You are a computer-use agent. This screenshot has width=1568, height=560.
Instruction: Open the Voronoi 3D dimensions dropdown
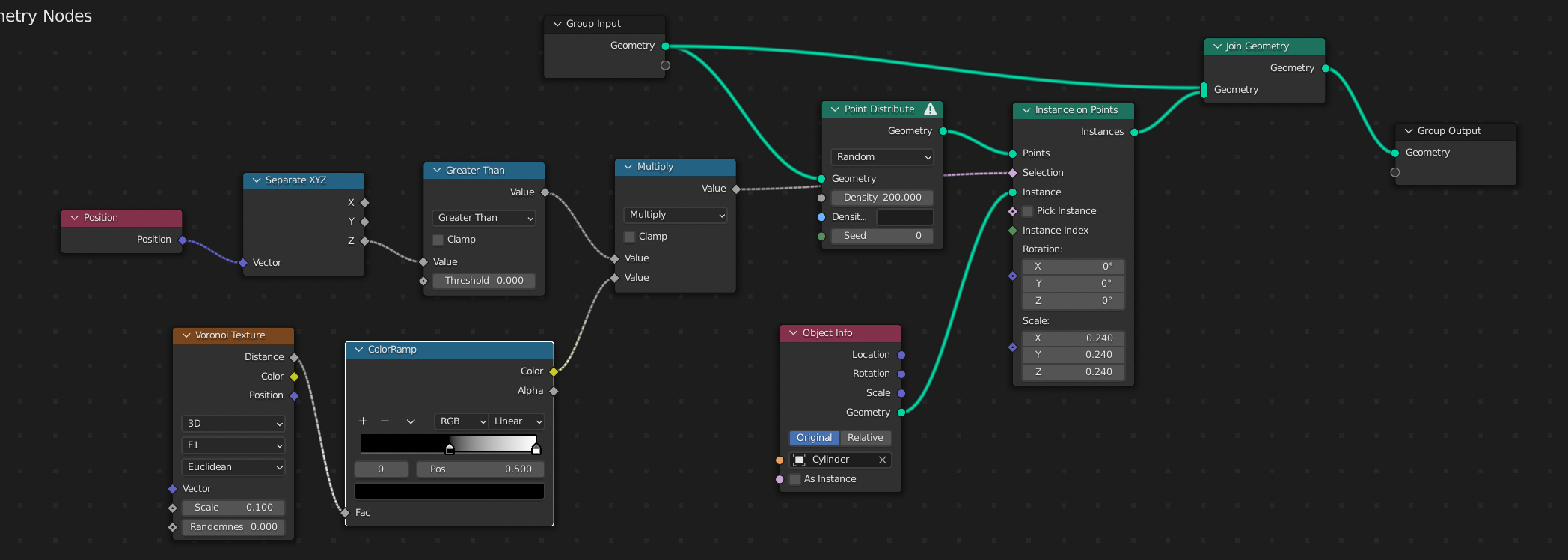click(x=233, y=424)
